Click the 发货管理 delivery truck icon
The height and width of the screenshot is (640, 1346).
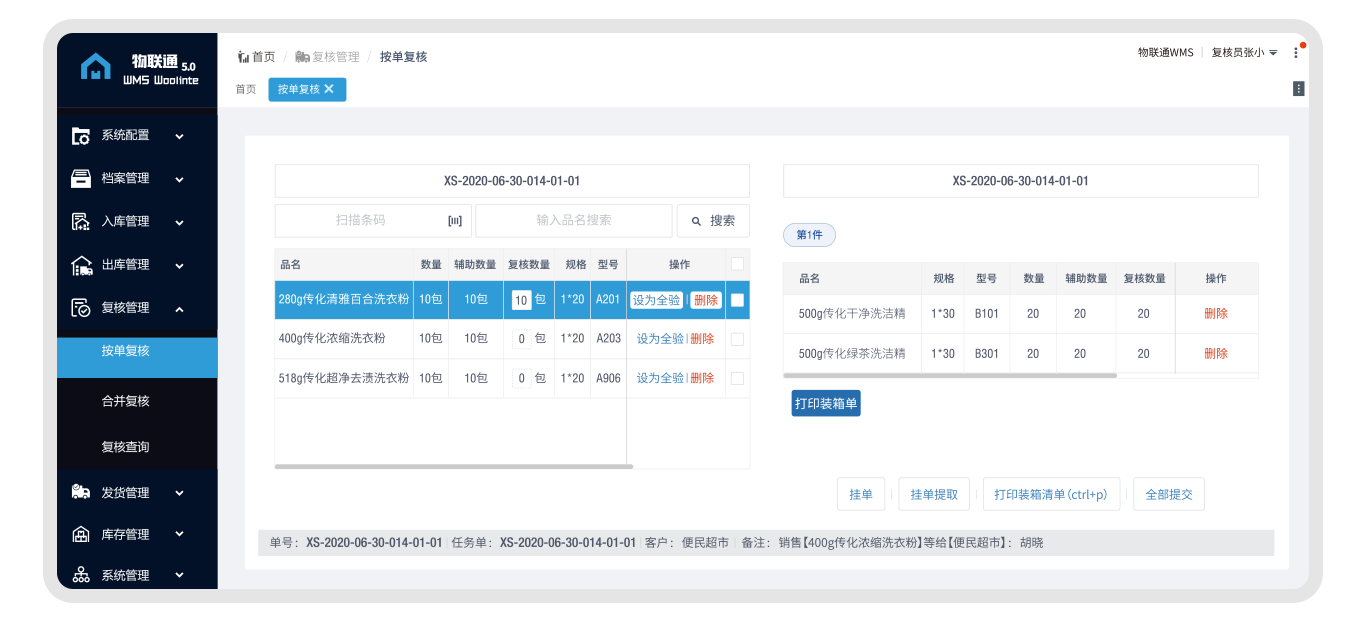pos(81,492)
